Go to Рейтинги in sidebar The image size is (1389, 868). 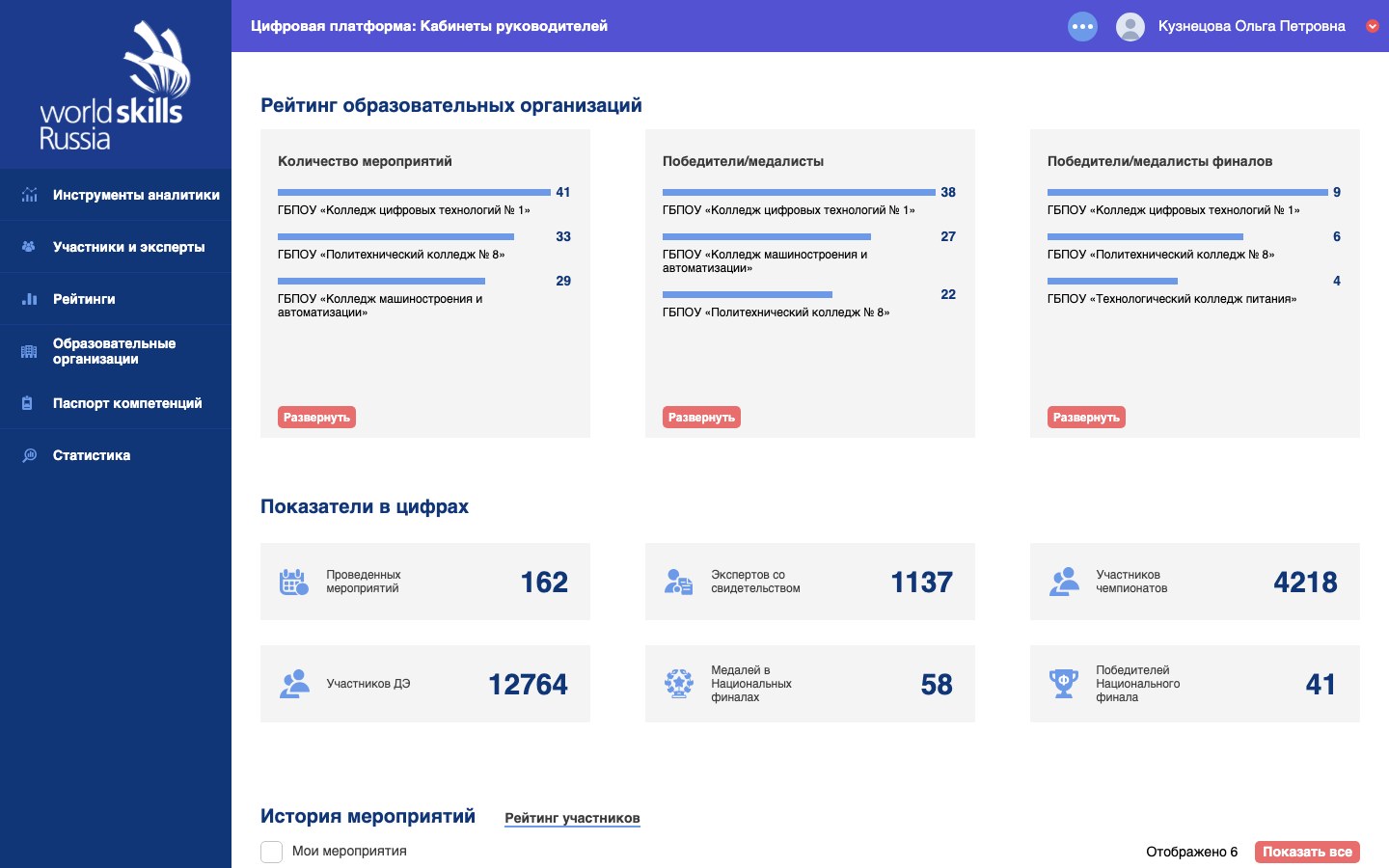click(x=116, y=299)
